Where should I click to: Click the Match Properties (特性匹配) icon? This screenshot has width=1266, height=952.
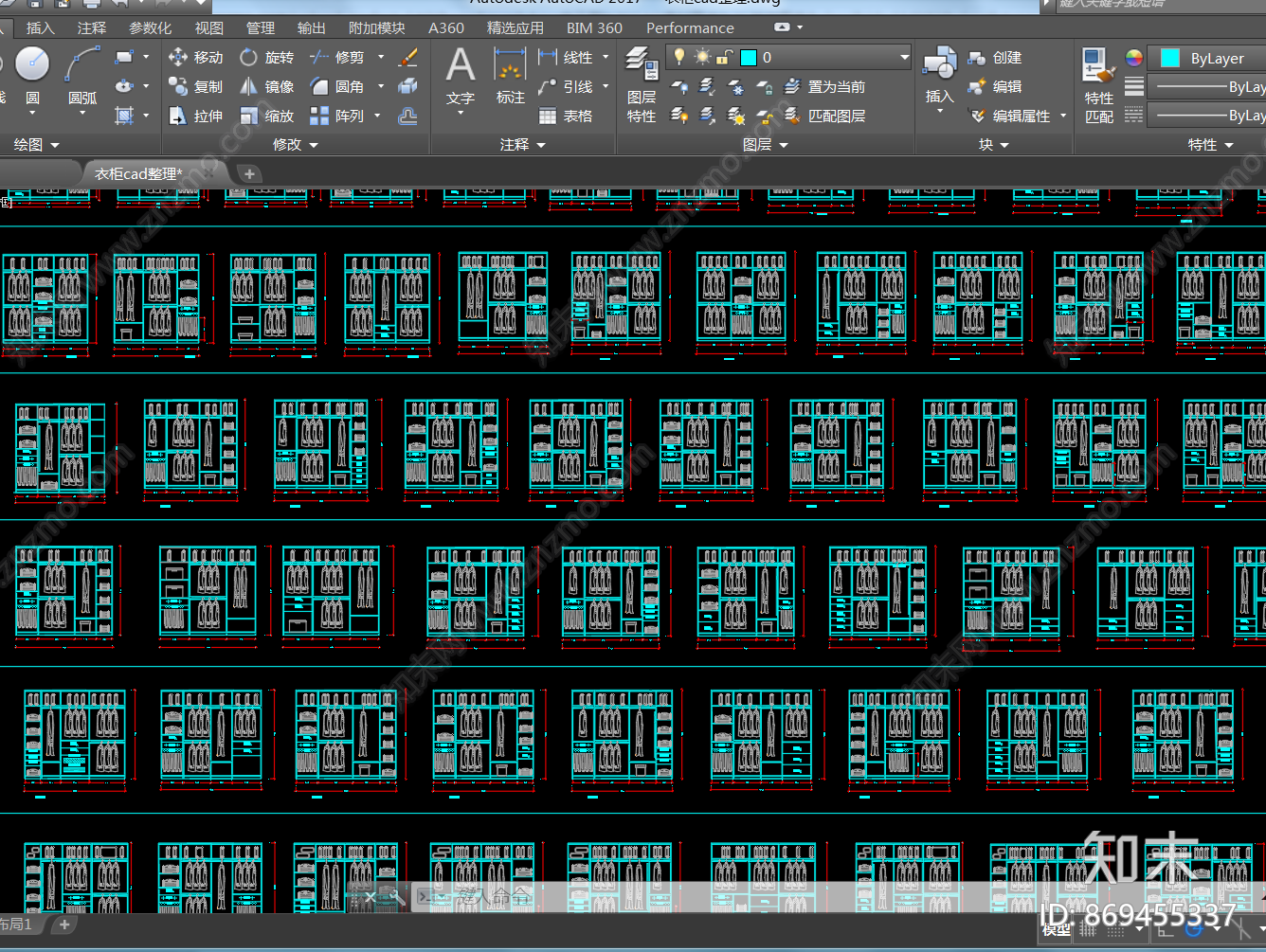pos(1099,85)
